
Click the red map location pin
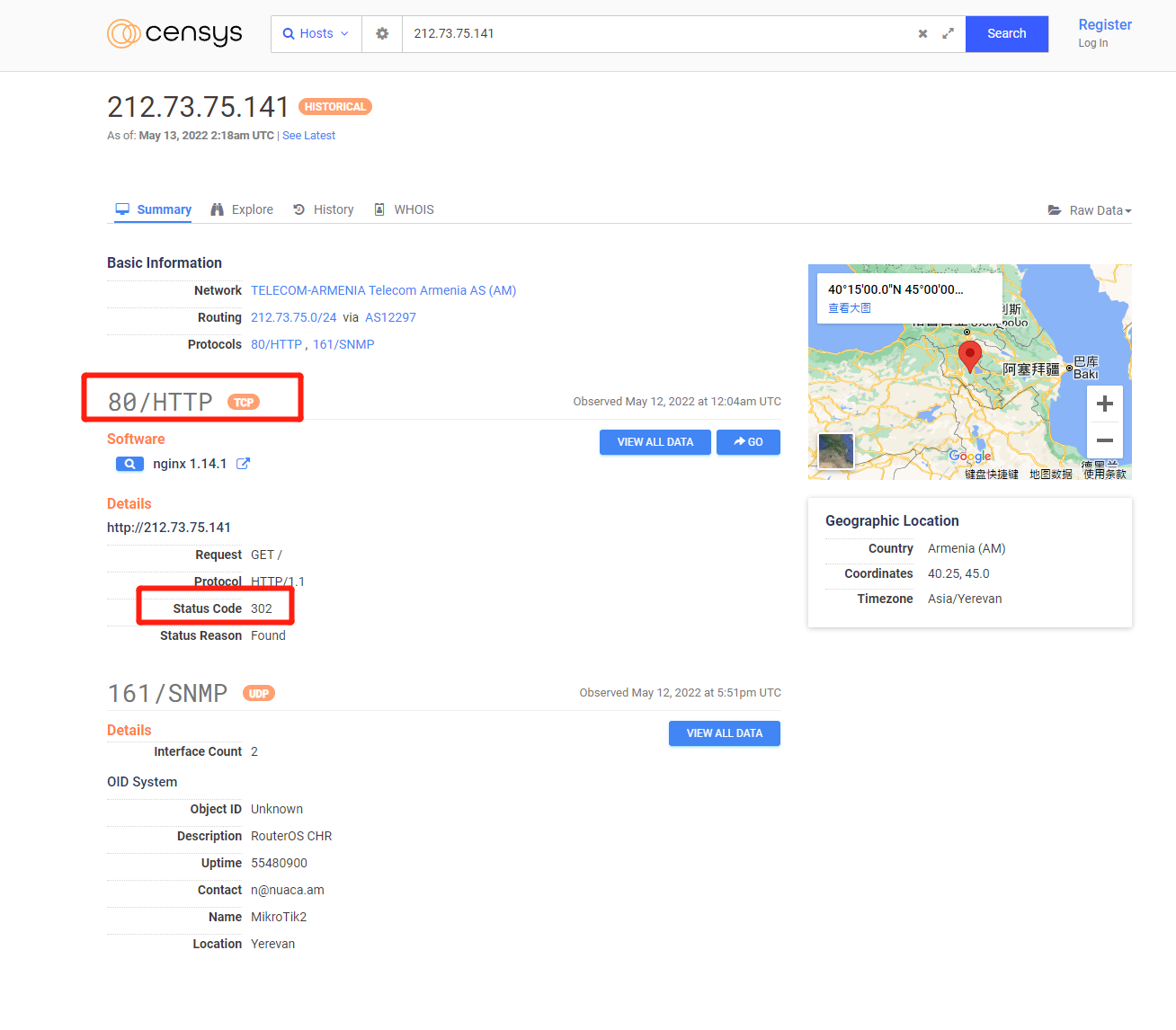pos(969,356)
